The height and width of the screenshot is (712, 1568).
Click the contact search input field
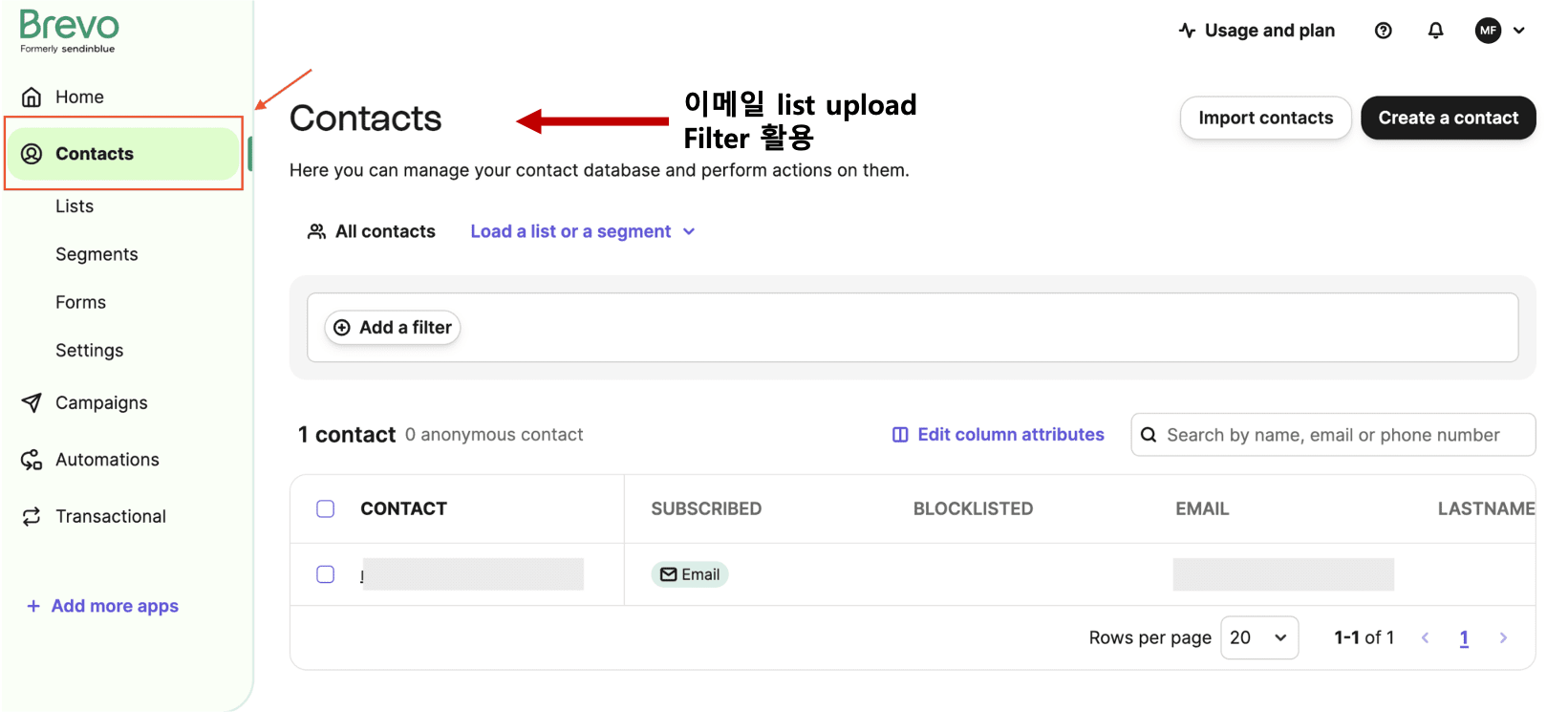pos(1333,435)
